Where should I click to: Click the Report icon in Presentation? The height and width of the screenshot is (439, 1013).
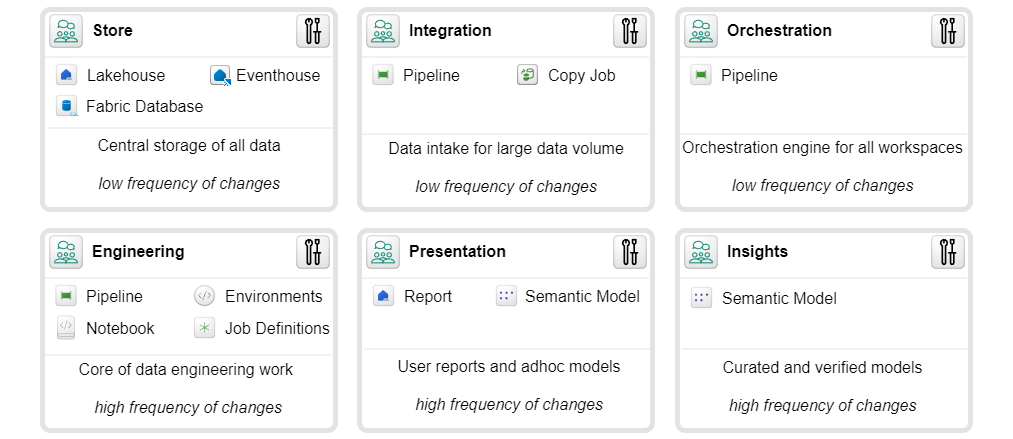(383, 296)
